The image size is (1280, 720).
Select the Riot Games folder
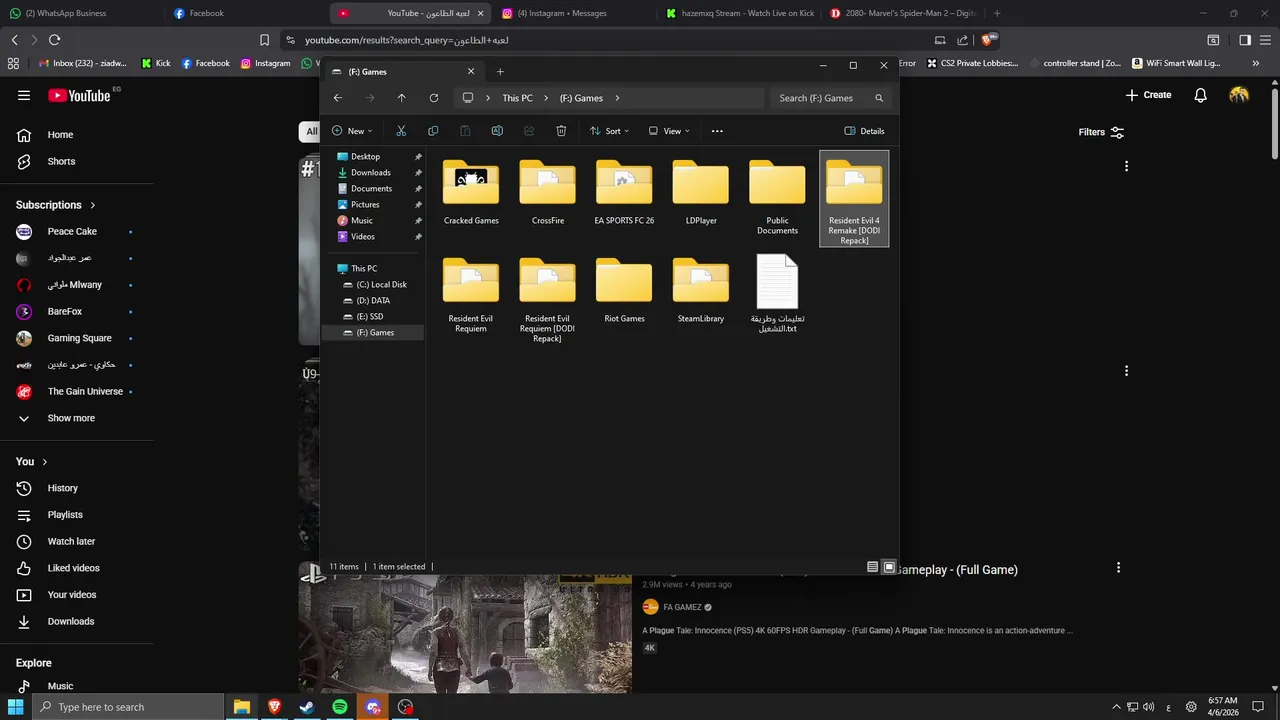click(624, 290)
